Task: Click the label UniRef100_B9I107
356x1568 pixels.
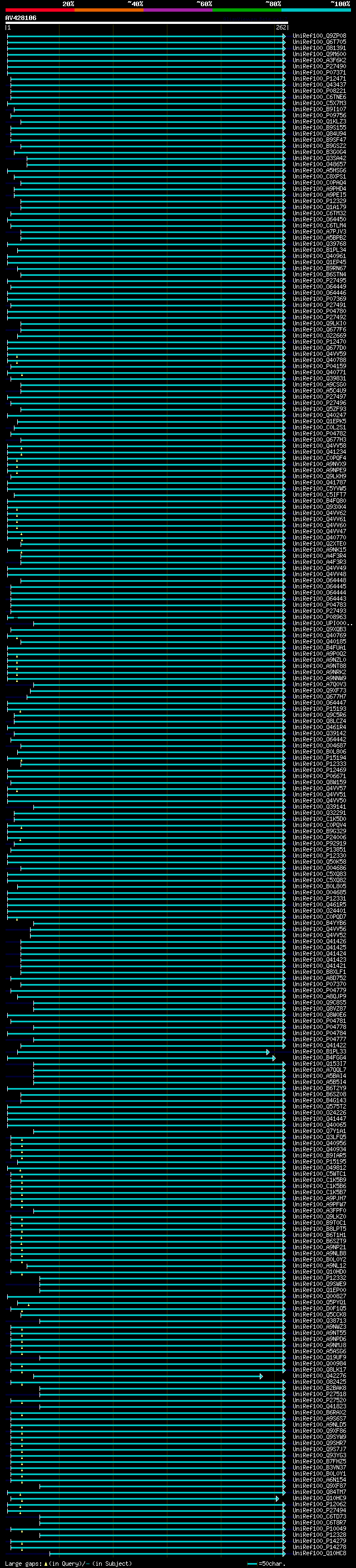Action: pyautogui.click(x=319, y=110)
